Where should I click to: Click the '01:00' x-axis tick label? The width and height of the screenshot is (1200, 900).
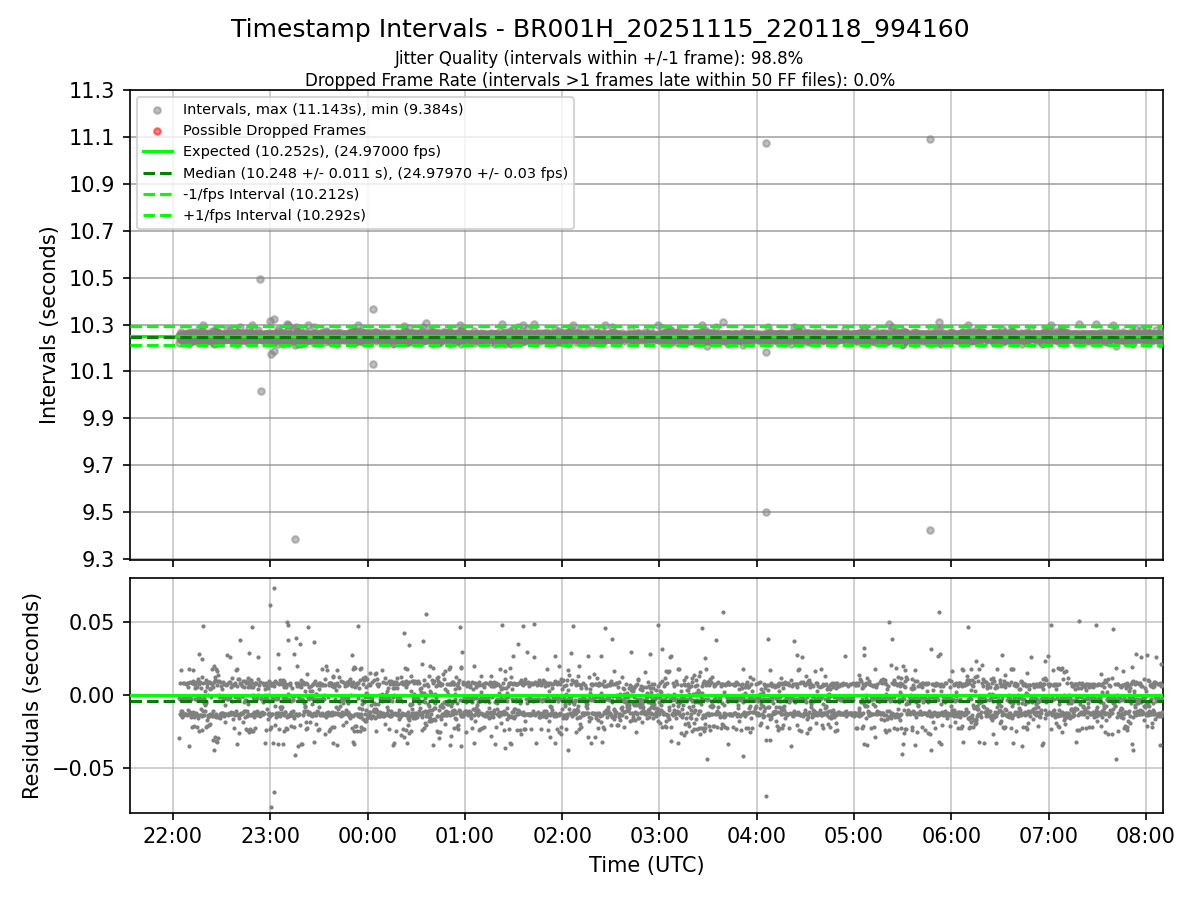[x=464, y=834]
